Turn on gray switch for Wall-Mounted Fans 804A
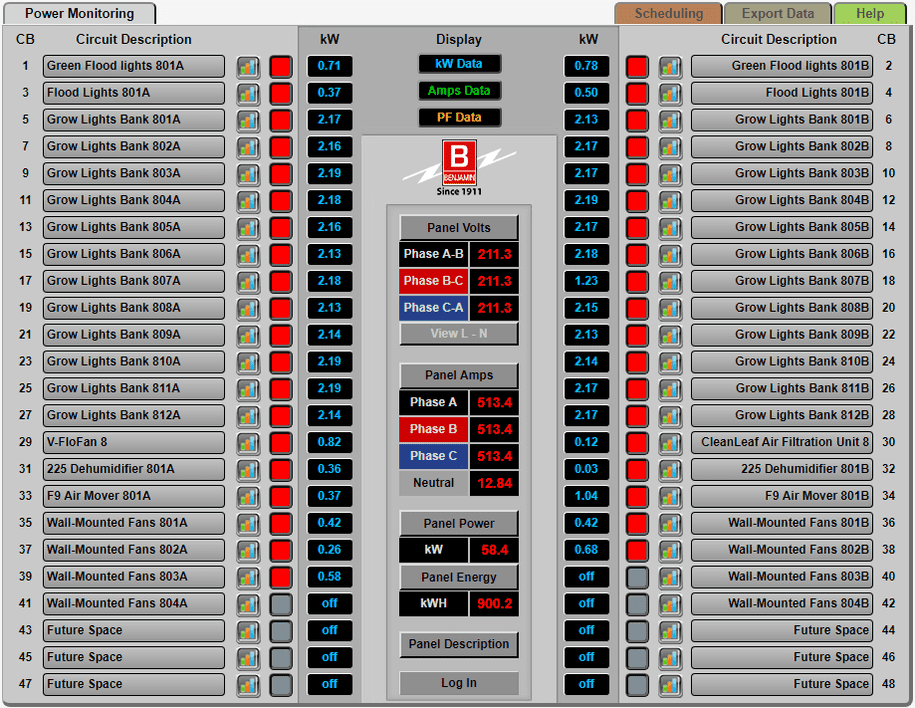The height and width of the screenshot is (708, 915). 281,604
